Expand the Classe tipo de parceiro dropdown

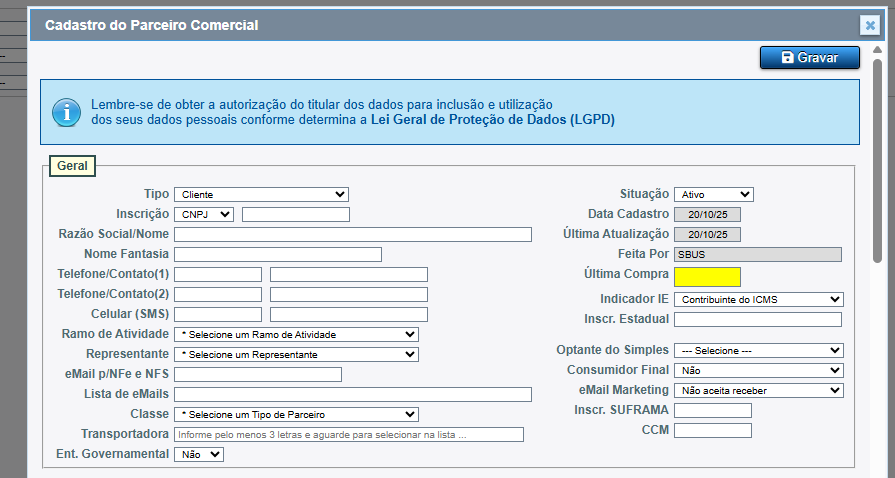pyautogui.click(x=296, y=414)
